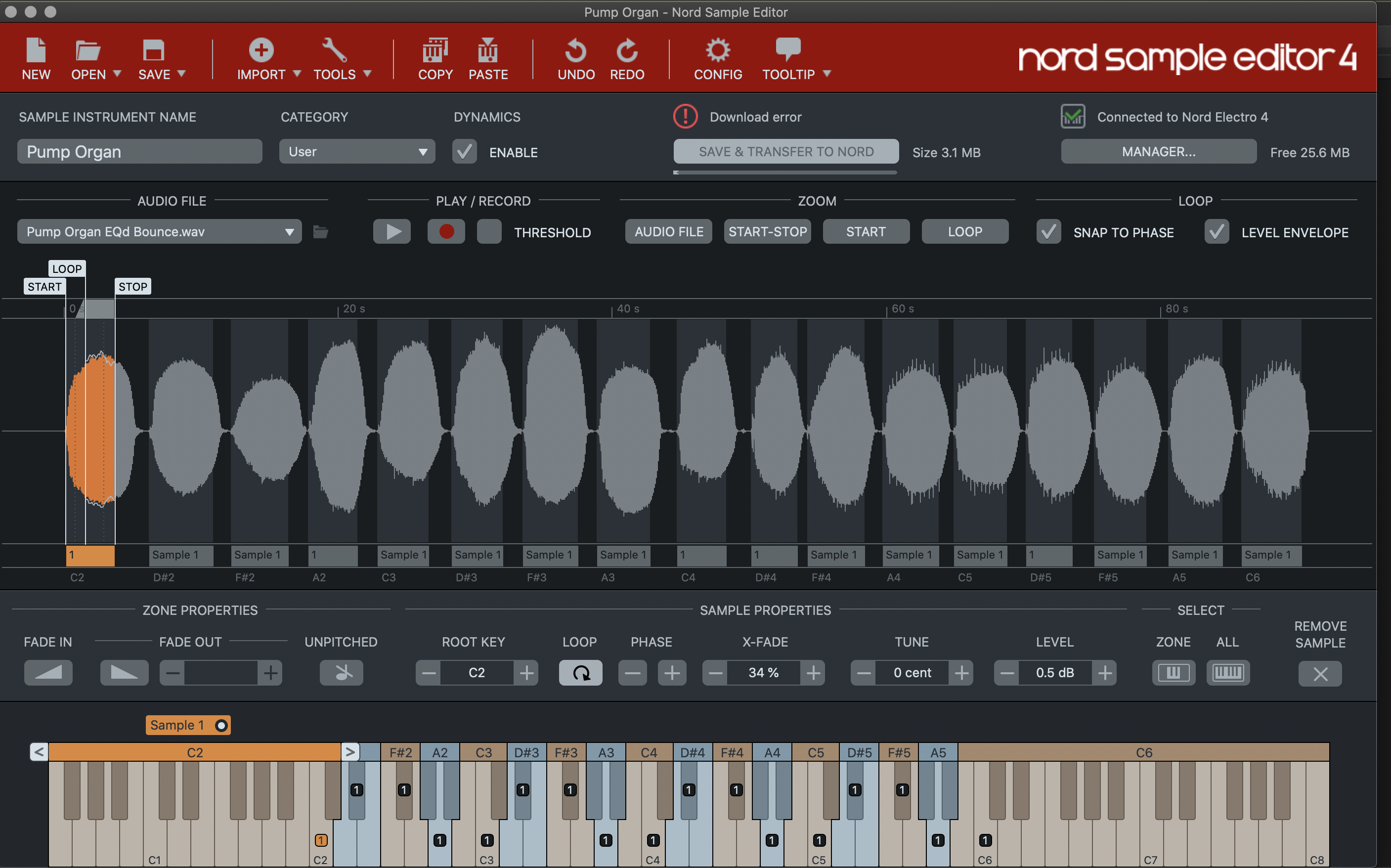Image resolution: width=1391 pixels, height=868 pixels.
Task: Zoom to START-STOP range
Action: point(768,232)
